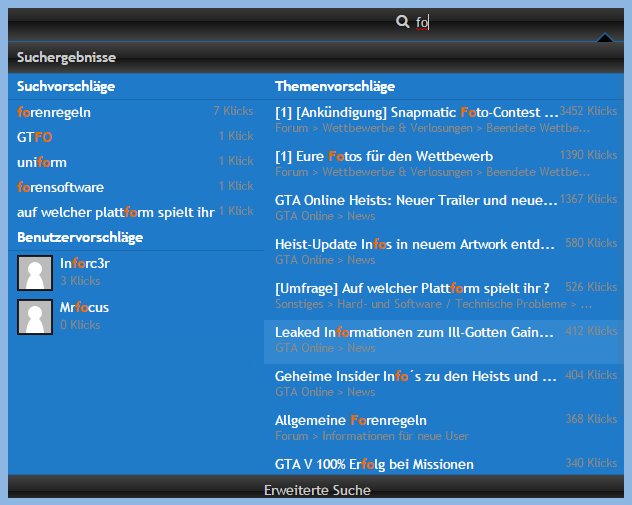
Task: Open 'Heist-Update Infos in neuem Artwork' thread
Action: point(414,244)
